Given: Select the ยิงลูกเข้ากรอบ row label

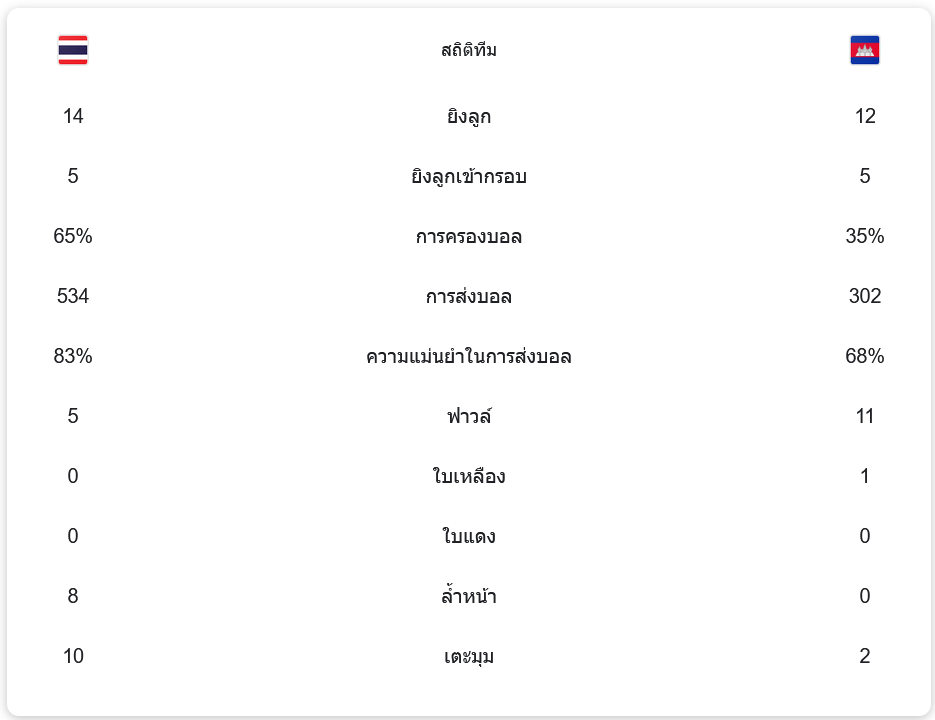Looking at the screenshot, I should [468, 177].
